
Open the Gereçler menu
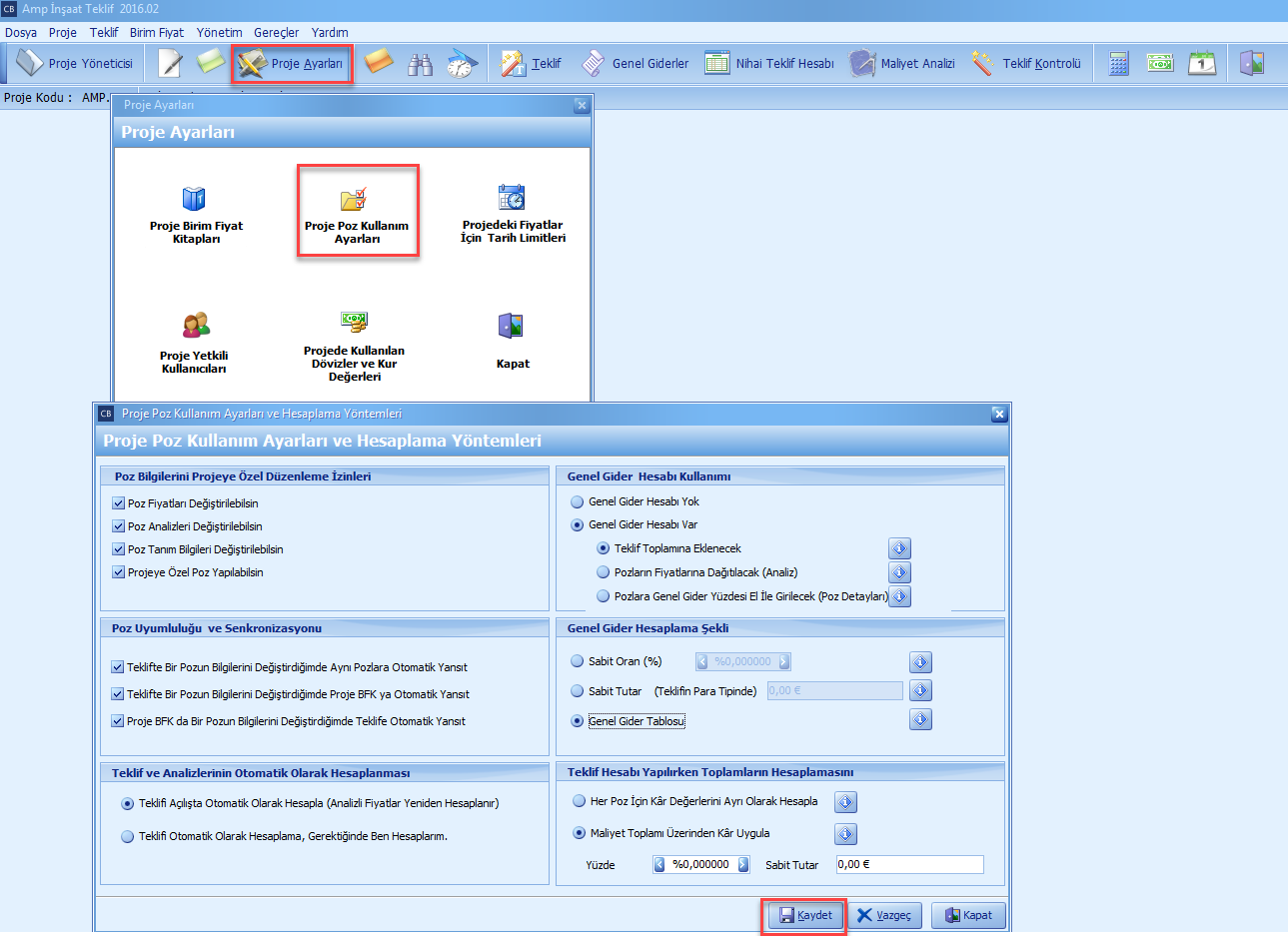276,32
